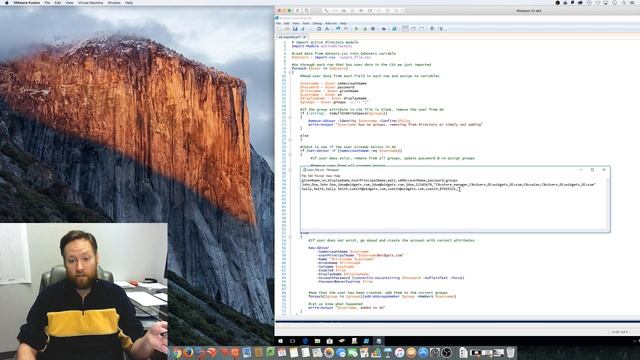The height and width of the screenshot is (360, 640).
Task: Open Help menu in PowerShell ISE
Action: coord(343,23)
